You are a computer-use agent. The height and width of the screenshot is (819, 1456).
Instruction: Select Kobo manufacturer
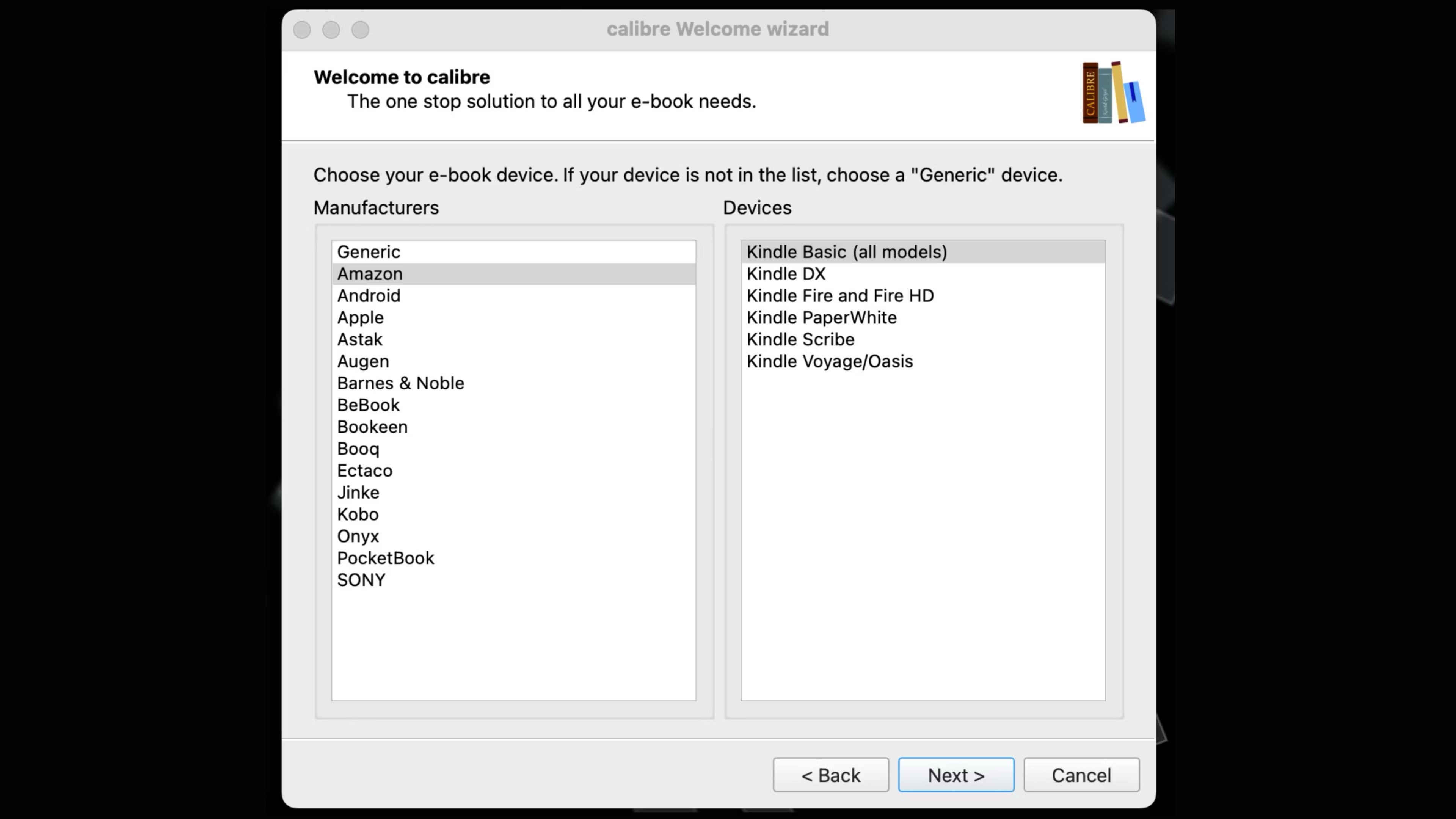(513, 515)
